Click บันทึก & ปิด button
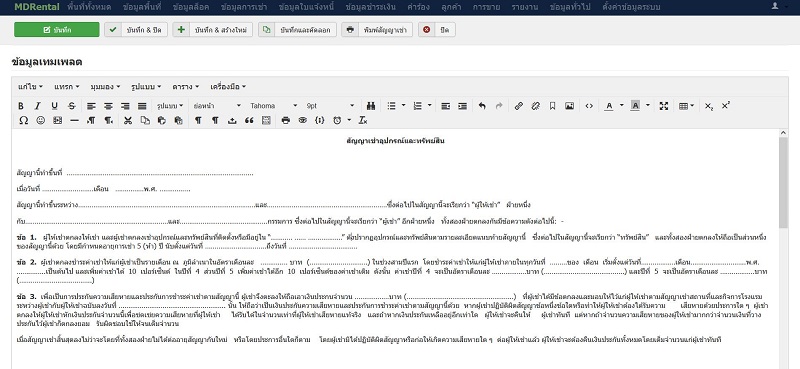This screenshot has width=800, height=369. tap(136, 30)
